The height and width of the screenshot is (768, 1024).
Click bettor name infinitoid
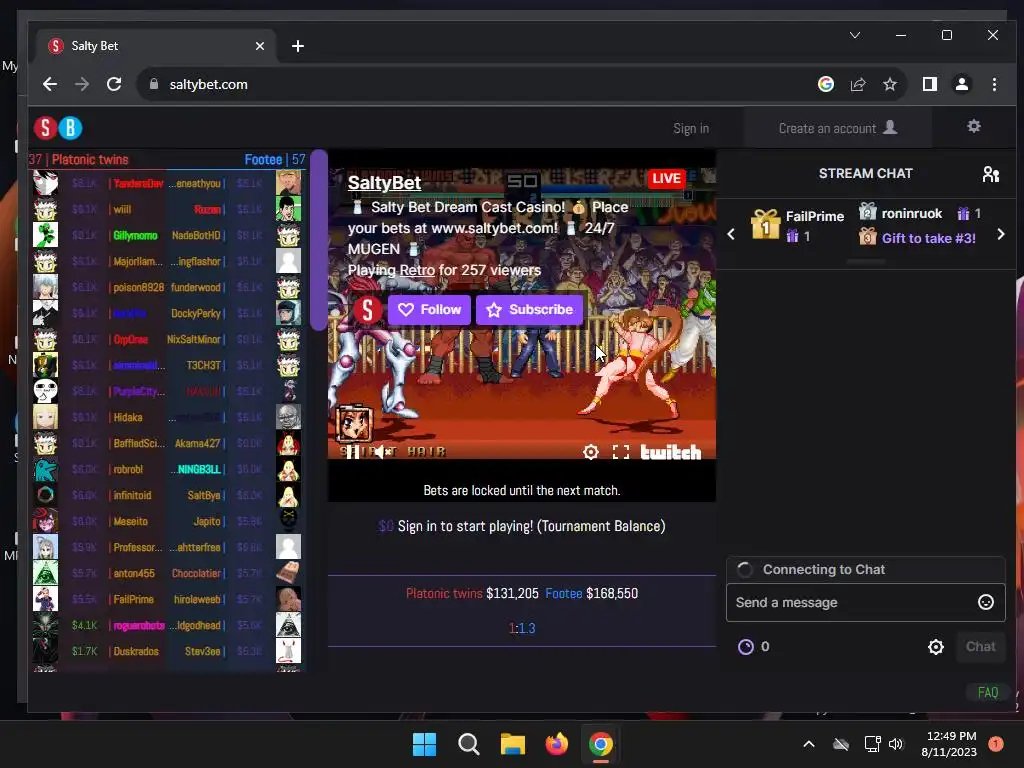pyautogui.click(x=132, y=495)
